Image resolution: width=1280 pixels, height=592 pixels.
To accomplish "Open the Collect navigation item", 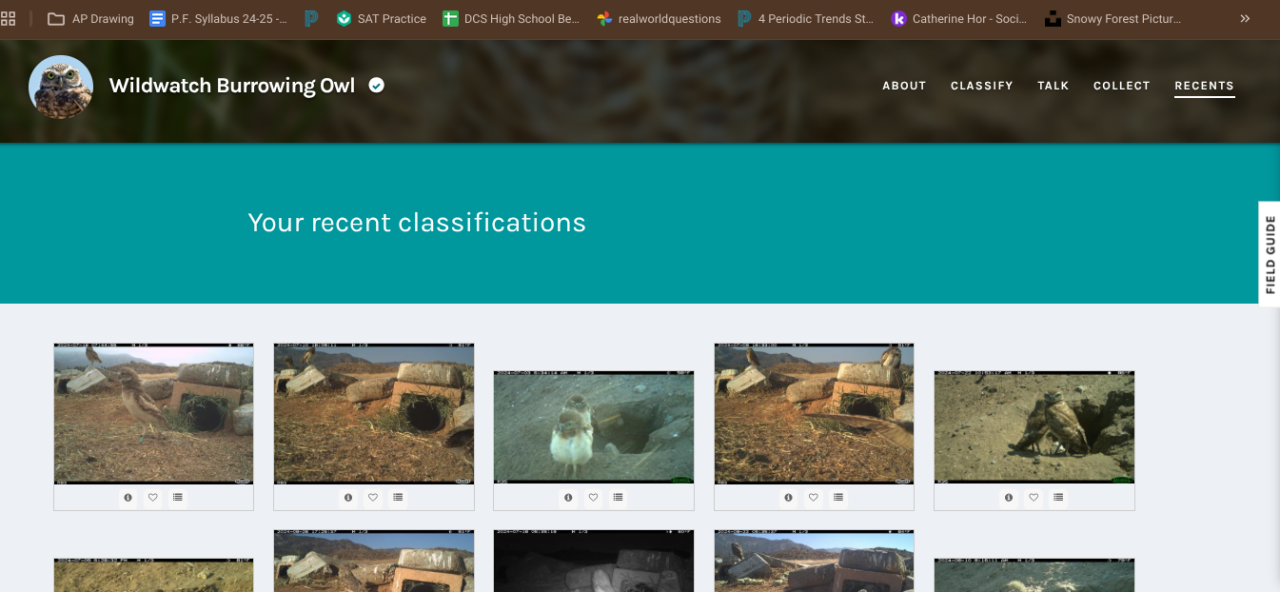I will [x=1122, y=86].
